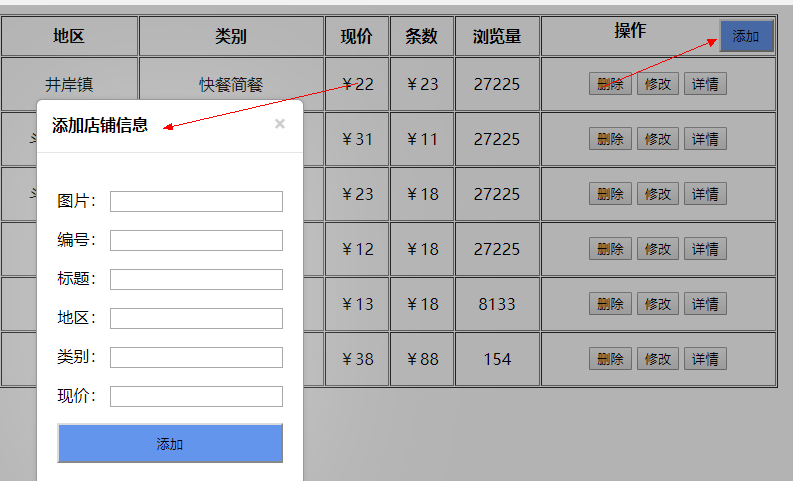
Task: Click the 地区 input in the dialog
Action: click(196, 318)
